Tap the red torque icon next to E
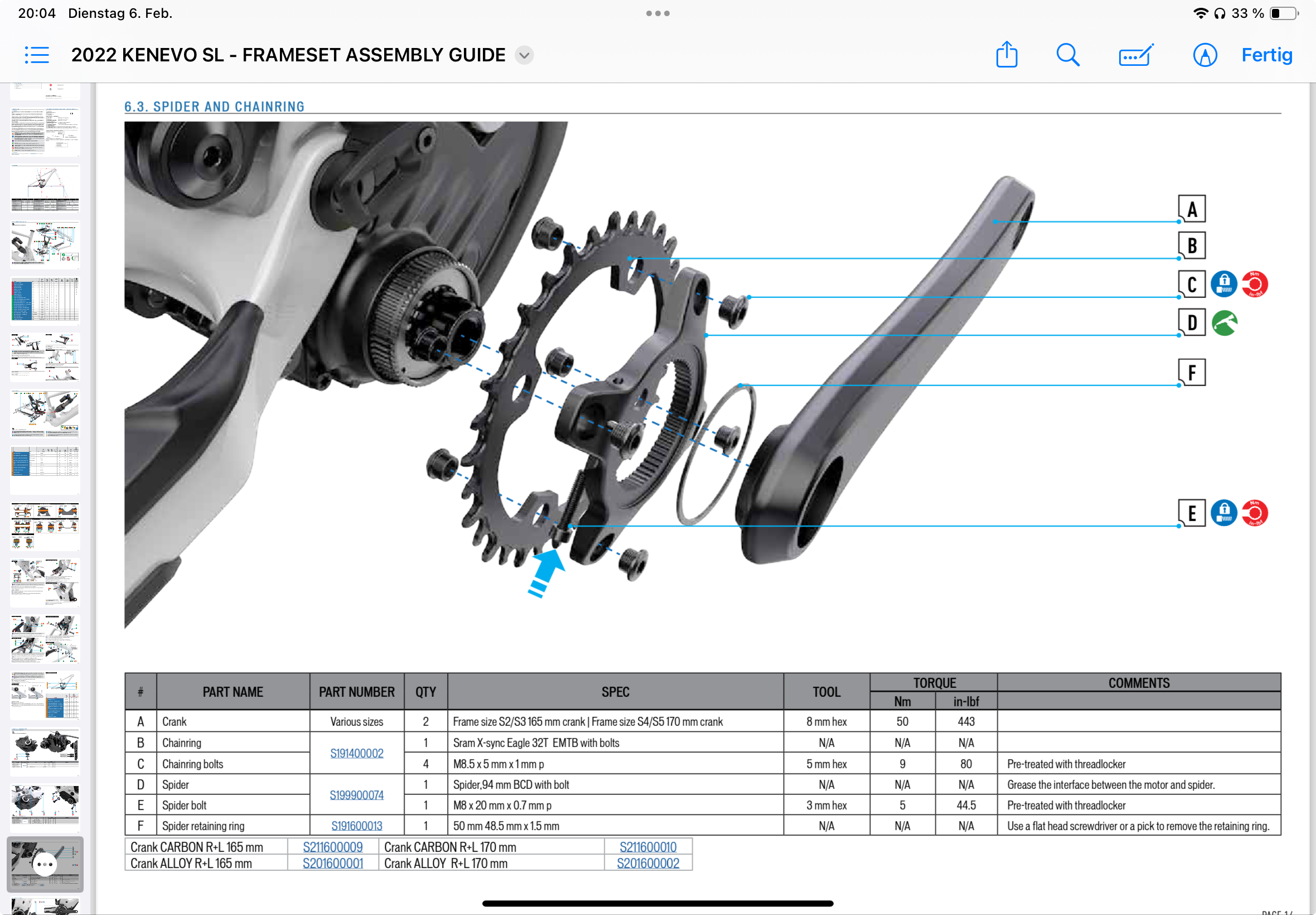The image size is (1316, 915). tap(1255, 513)
